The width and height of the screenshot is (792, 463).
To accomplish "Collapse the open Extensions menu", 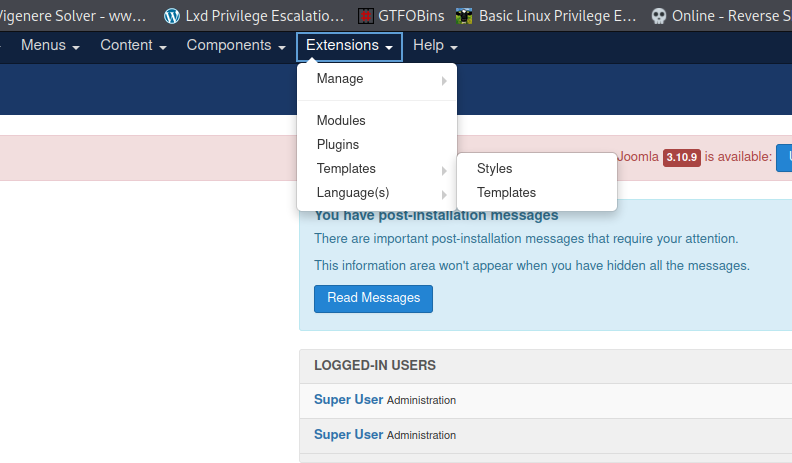I will click(x=349, y=46).
